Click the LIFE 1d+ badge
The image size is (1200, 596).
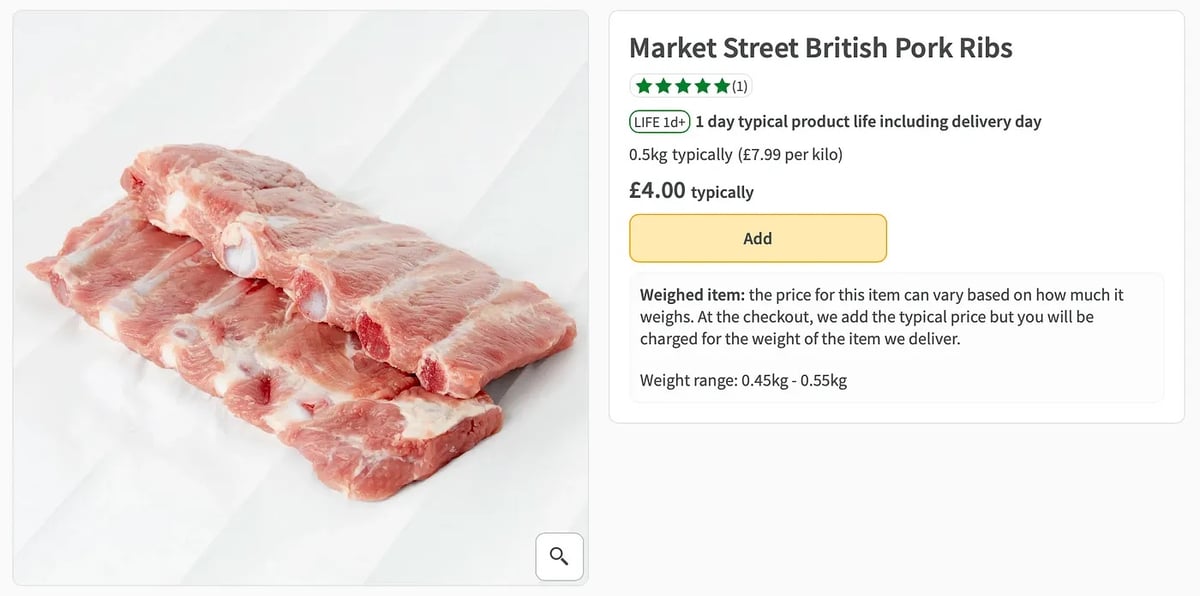[x=660, y=122]
